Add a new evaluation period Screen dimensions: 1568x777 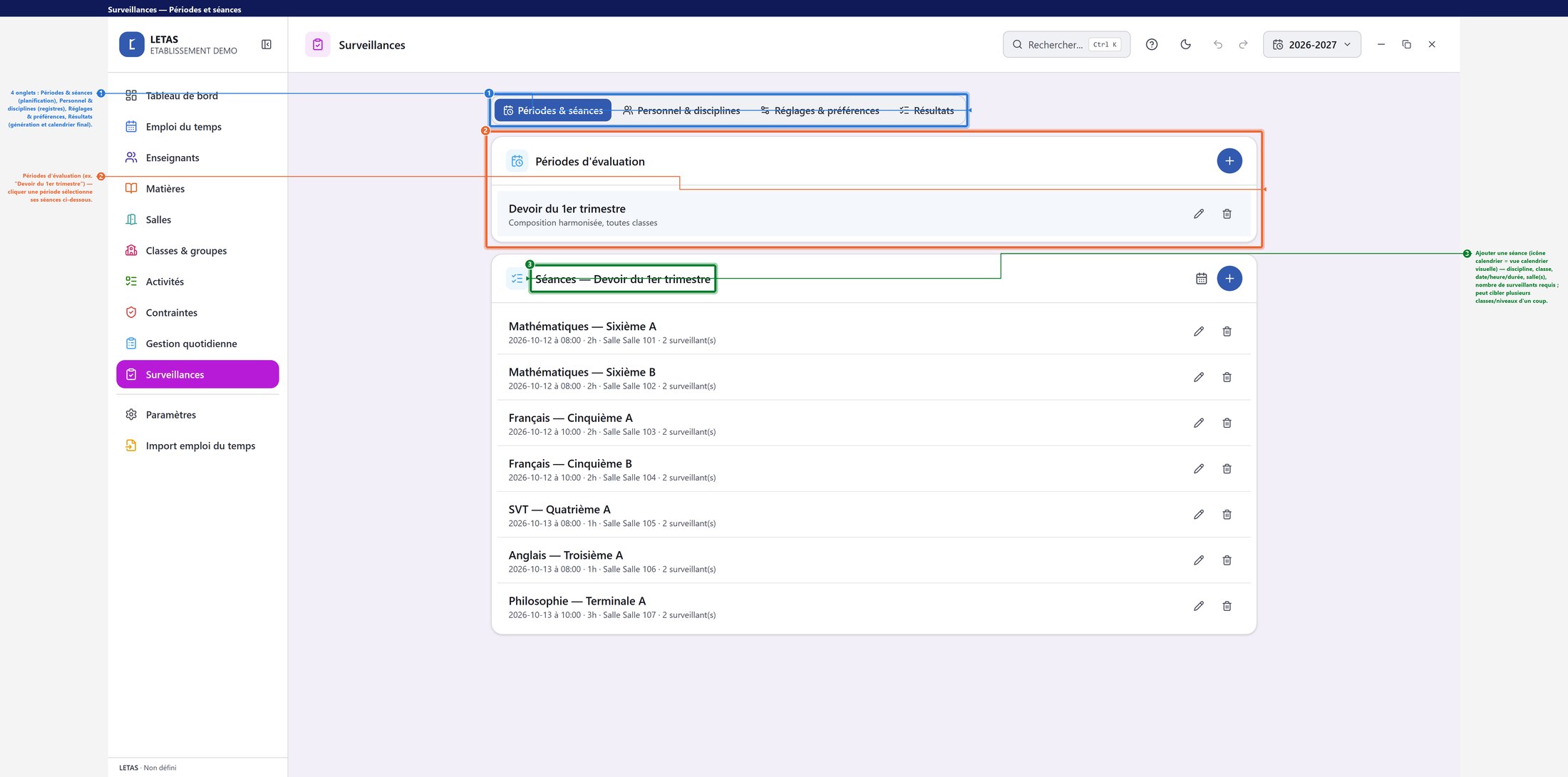click(x=1229, y=161)
